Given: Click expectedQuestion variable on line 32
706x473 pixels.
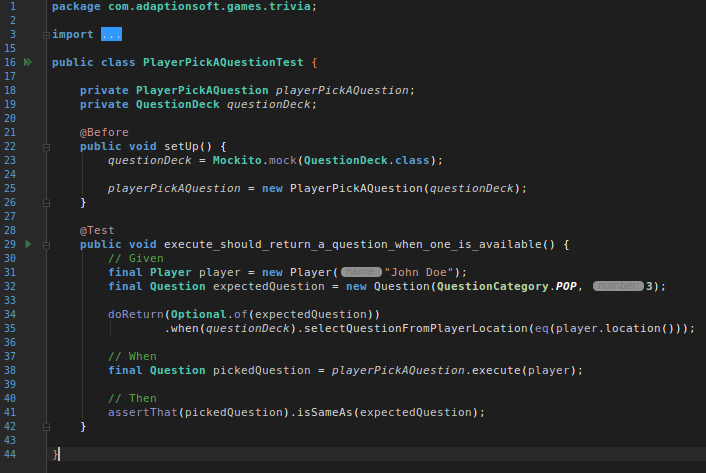Looking at the screenshot, I should tap(268, 286).
